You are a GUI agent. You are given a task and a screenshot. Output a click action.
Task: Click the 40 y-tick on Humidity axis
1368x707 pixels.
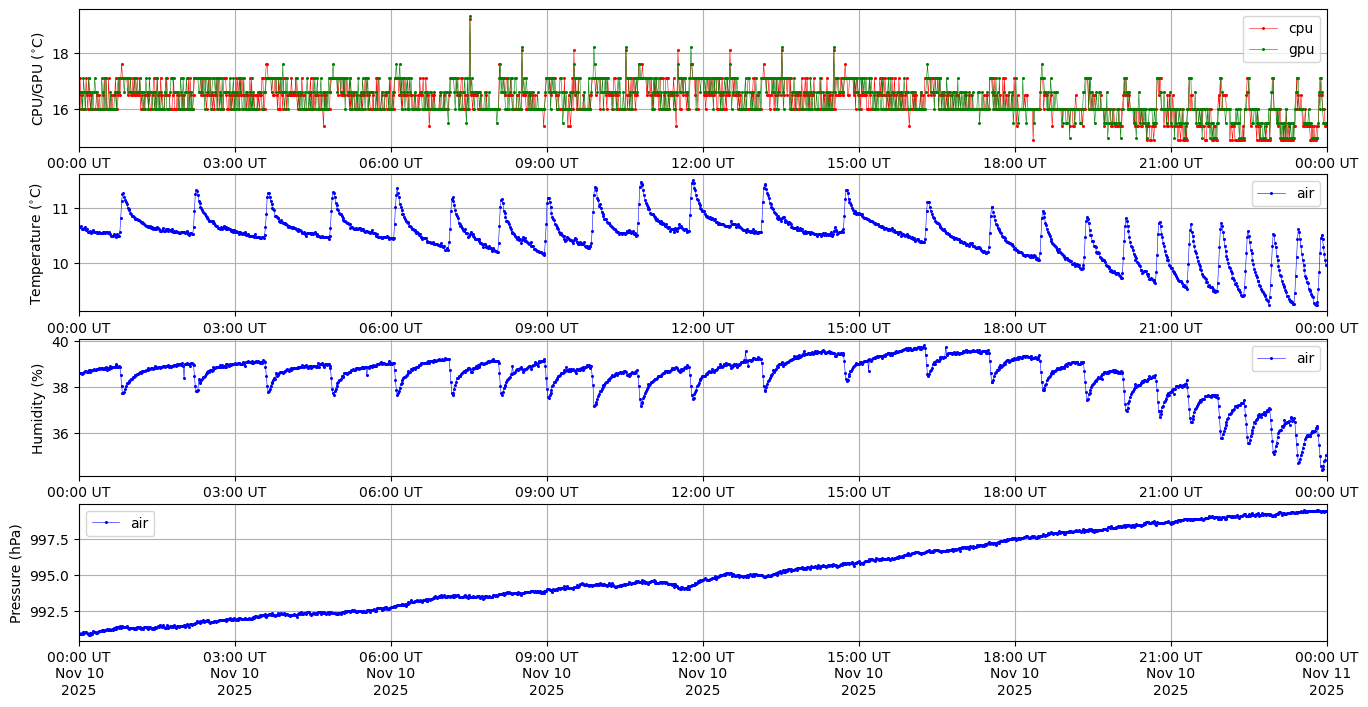click(62, 342)
